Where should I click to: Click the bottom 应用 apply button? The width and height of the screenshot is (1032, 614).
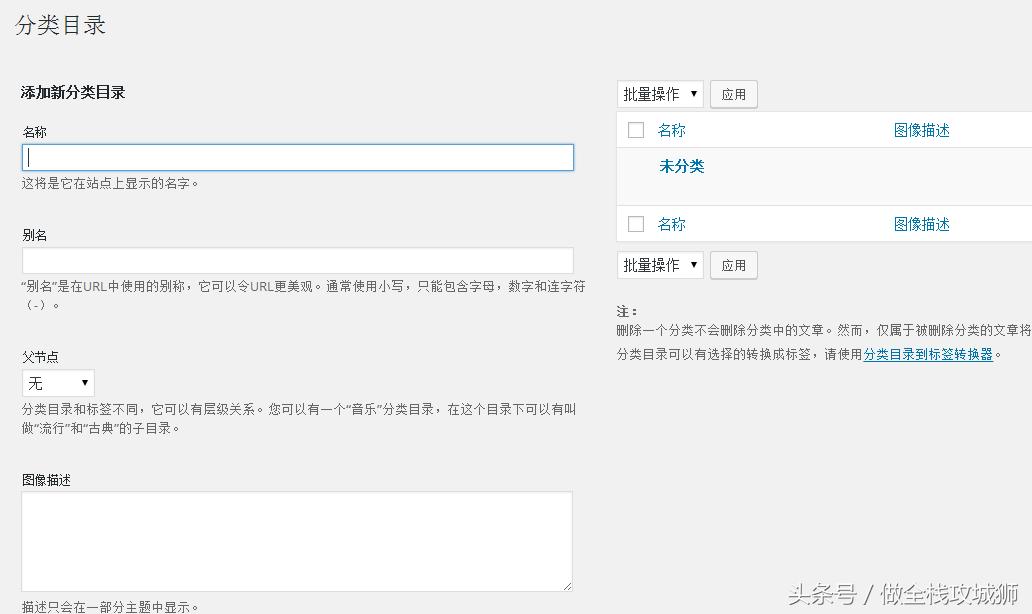733,264
